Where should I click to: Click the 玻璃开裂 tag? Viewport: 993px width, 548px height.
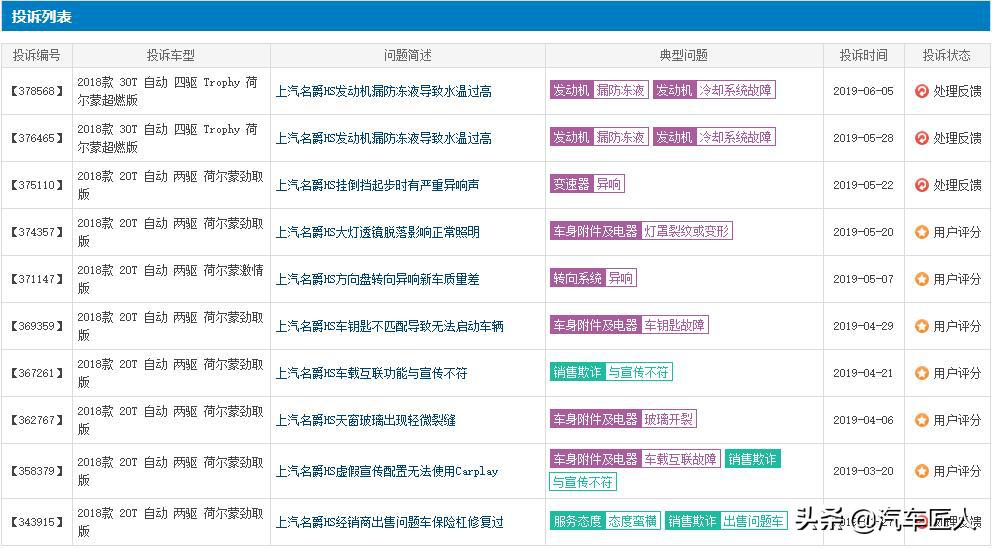click(x=669, y=419)
